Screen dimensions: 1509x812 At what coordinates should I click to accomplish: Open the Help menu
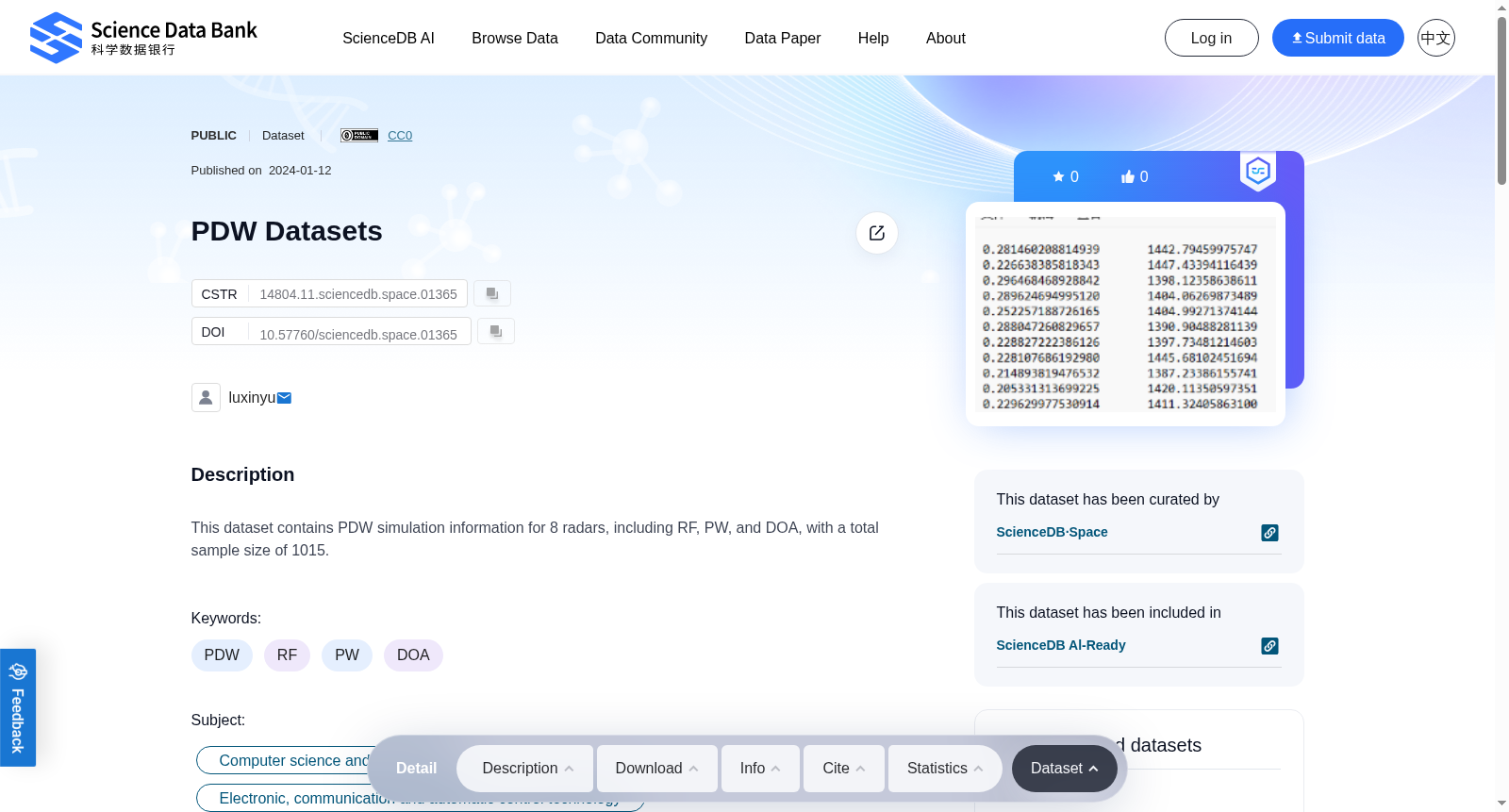[873, 38]
